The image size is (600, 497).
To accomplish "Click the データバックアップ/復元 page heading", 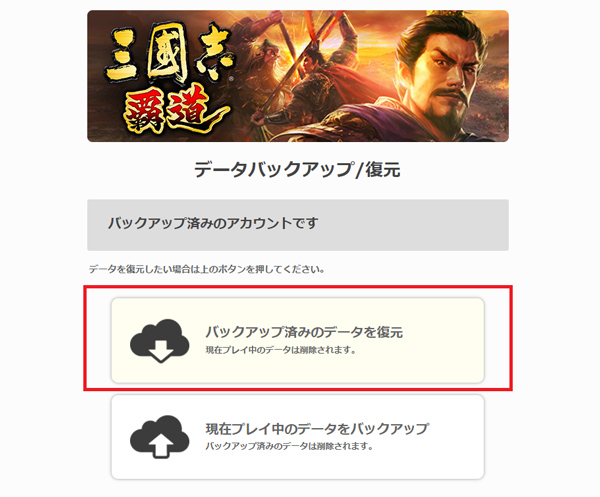I will [x=297, y=169].
